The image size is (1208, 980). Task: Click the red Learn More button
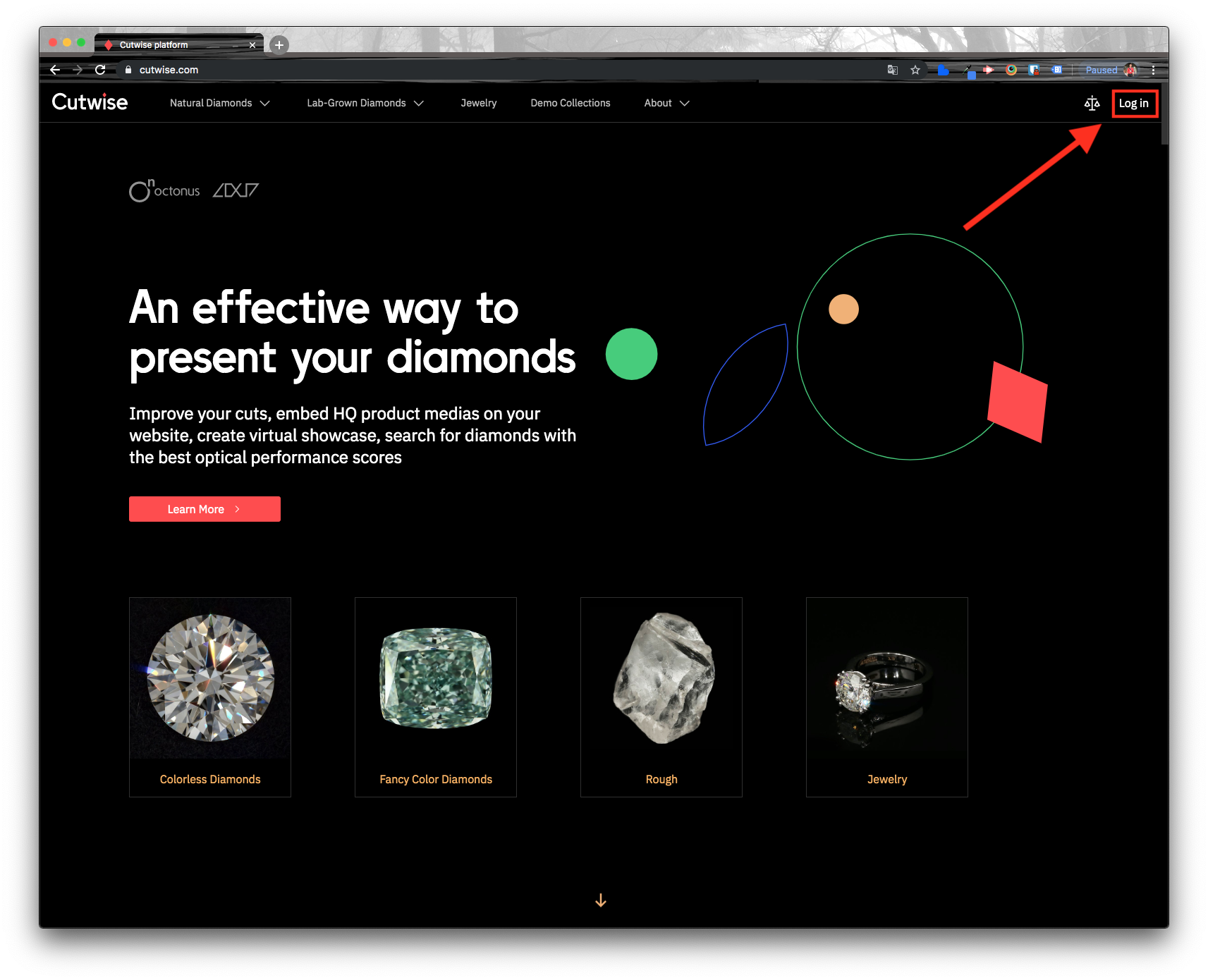205,509
